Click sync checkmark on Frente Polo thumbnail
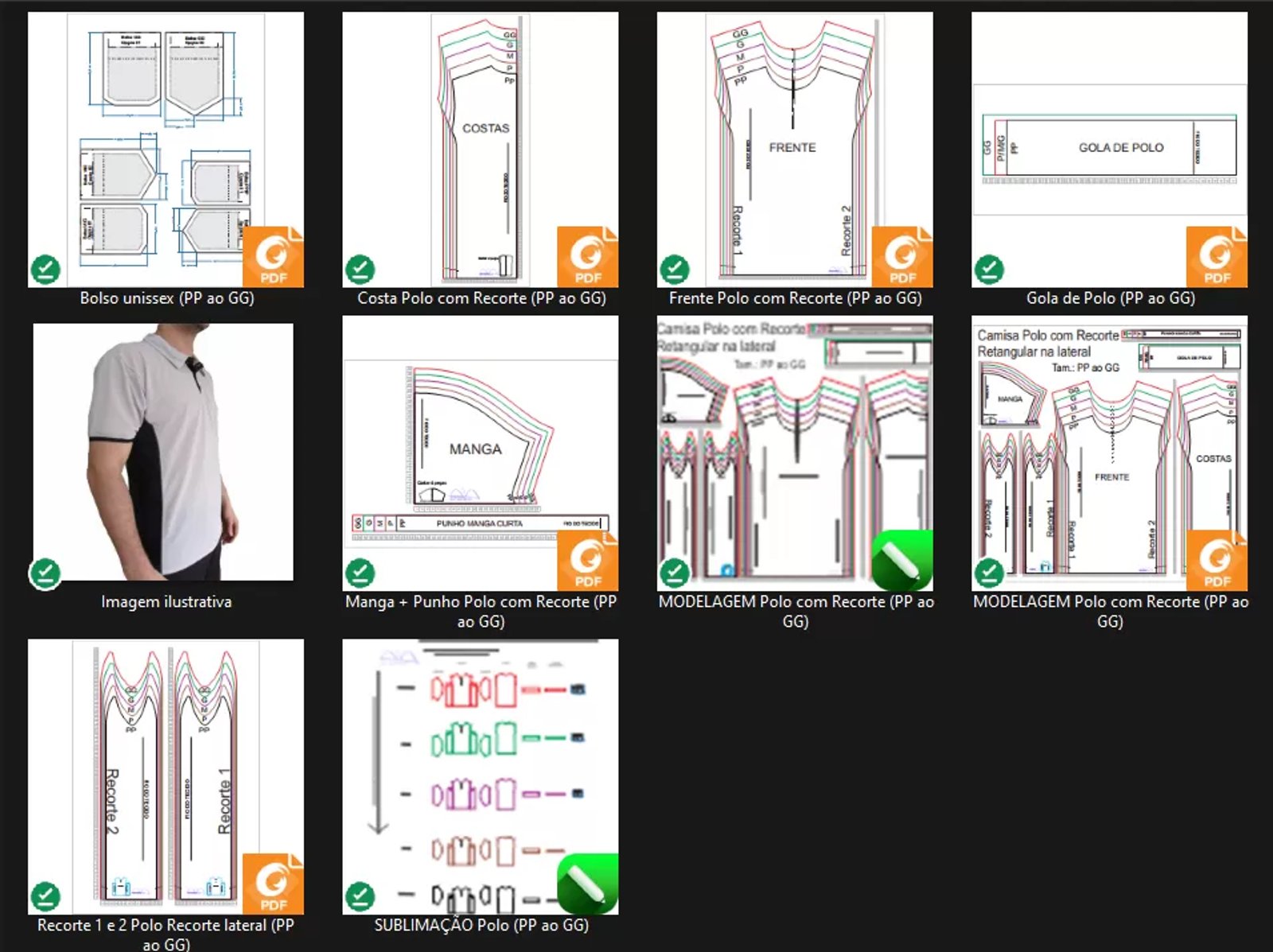Viewport: 1273px width, 952px height. click(675, 270)
